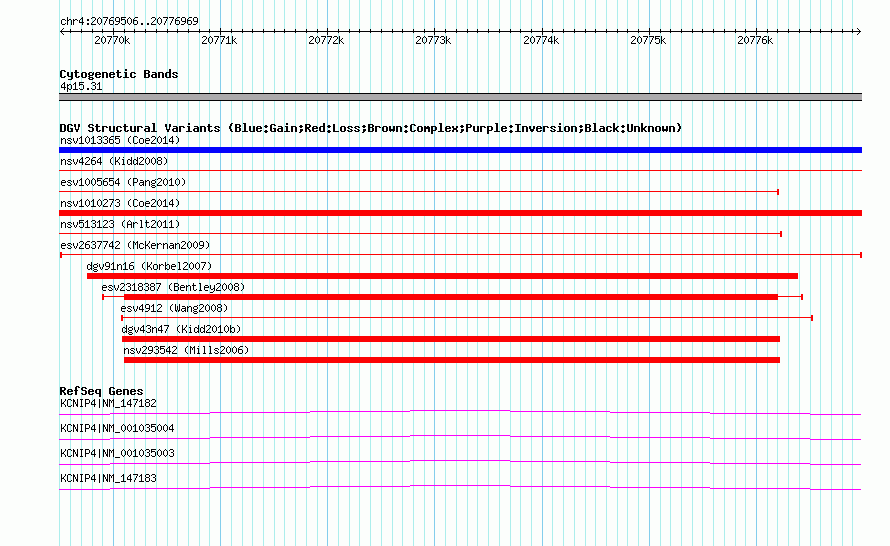
Task: Click the dgv43n47 (Kidd2010b) label
Action: click(181, 329)
